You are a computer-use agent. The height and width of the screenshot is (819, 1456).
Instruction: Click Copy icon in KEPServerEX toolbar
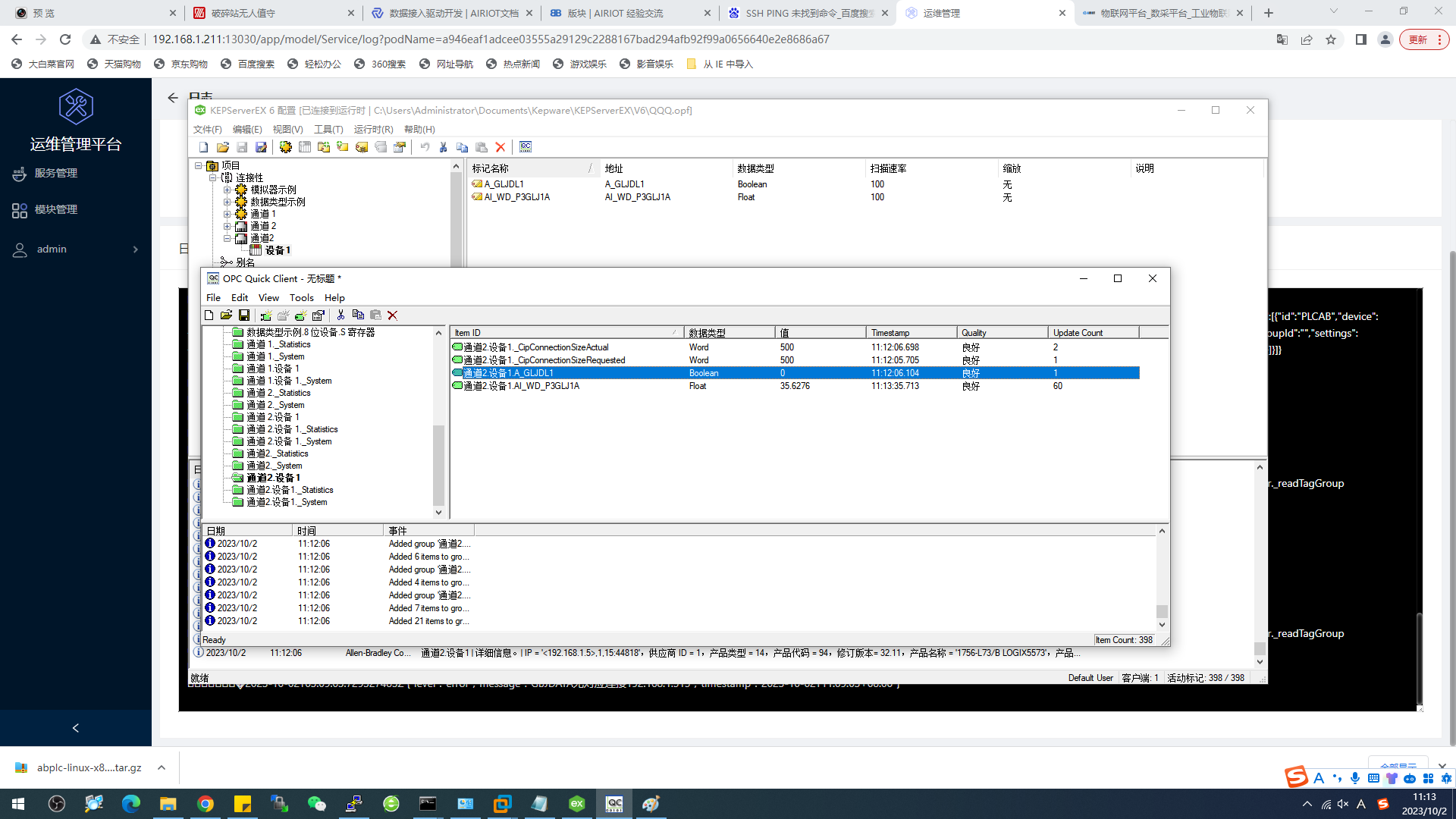462,147
